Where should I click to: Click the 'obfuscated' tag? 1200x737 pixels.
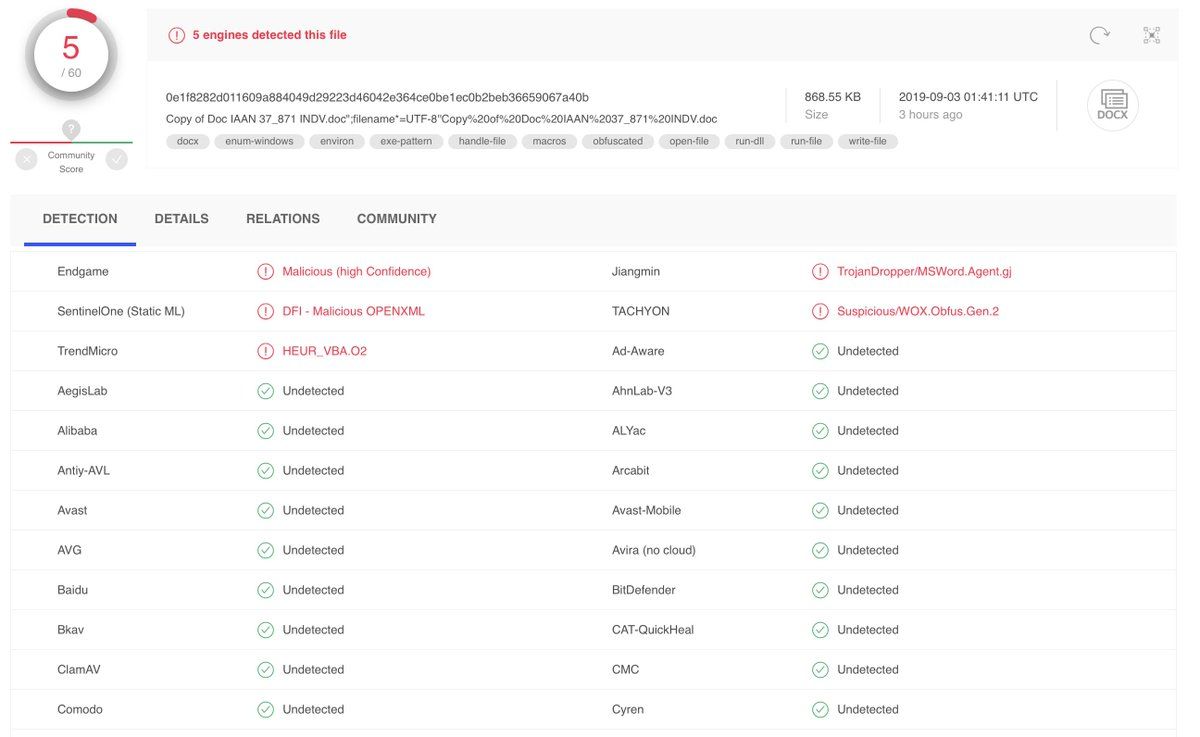(617, 142)
